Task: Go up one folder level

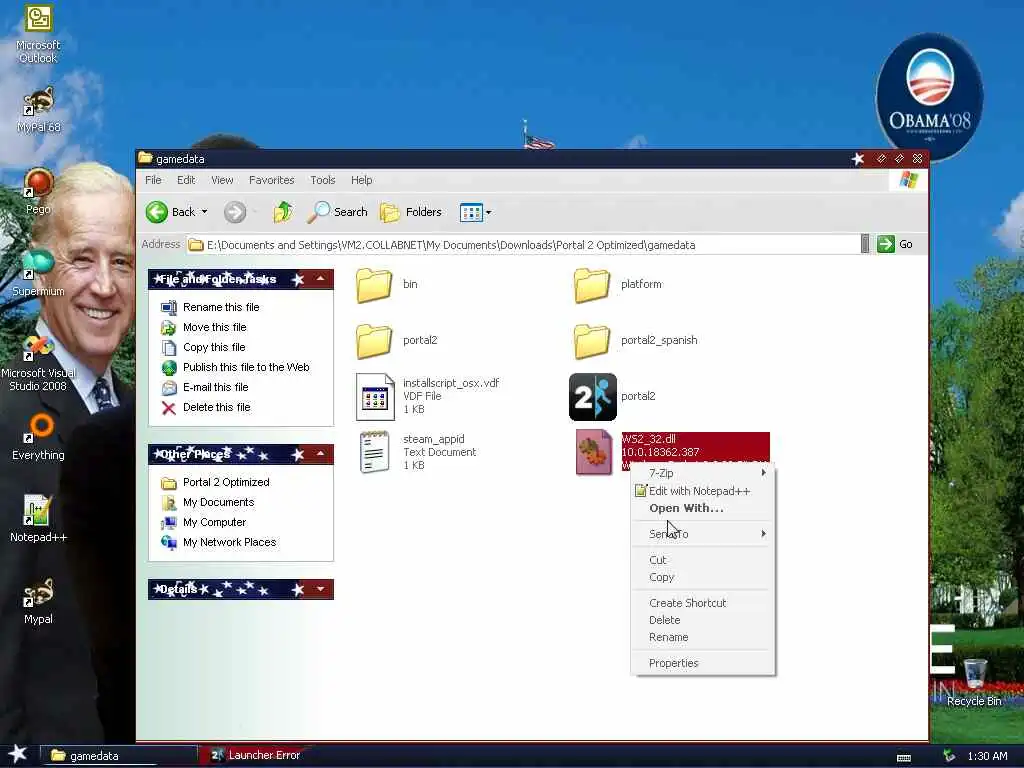Action: coord(283,212)
